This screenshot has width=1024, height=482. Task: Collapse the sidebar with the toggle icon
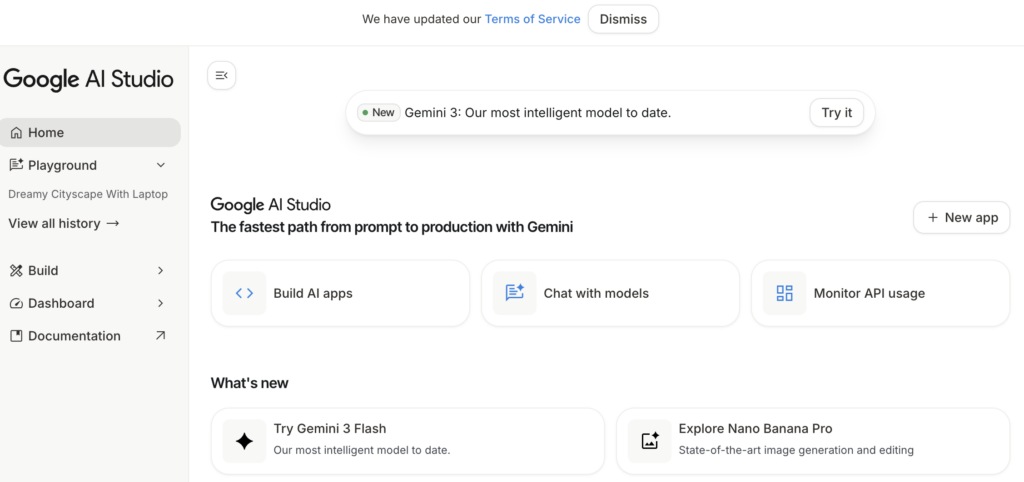(221, 76)
